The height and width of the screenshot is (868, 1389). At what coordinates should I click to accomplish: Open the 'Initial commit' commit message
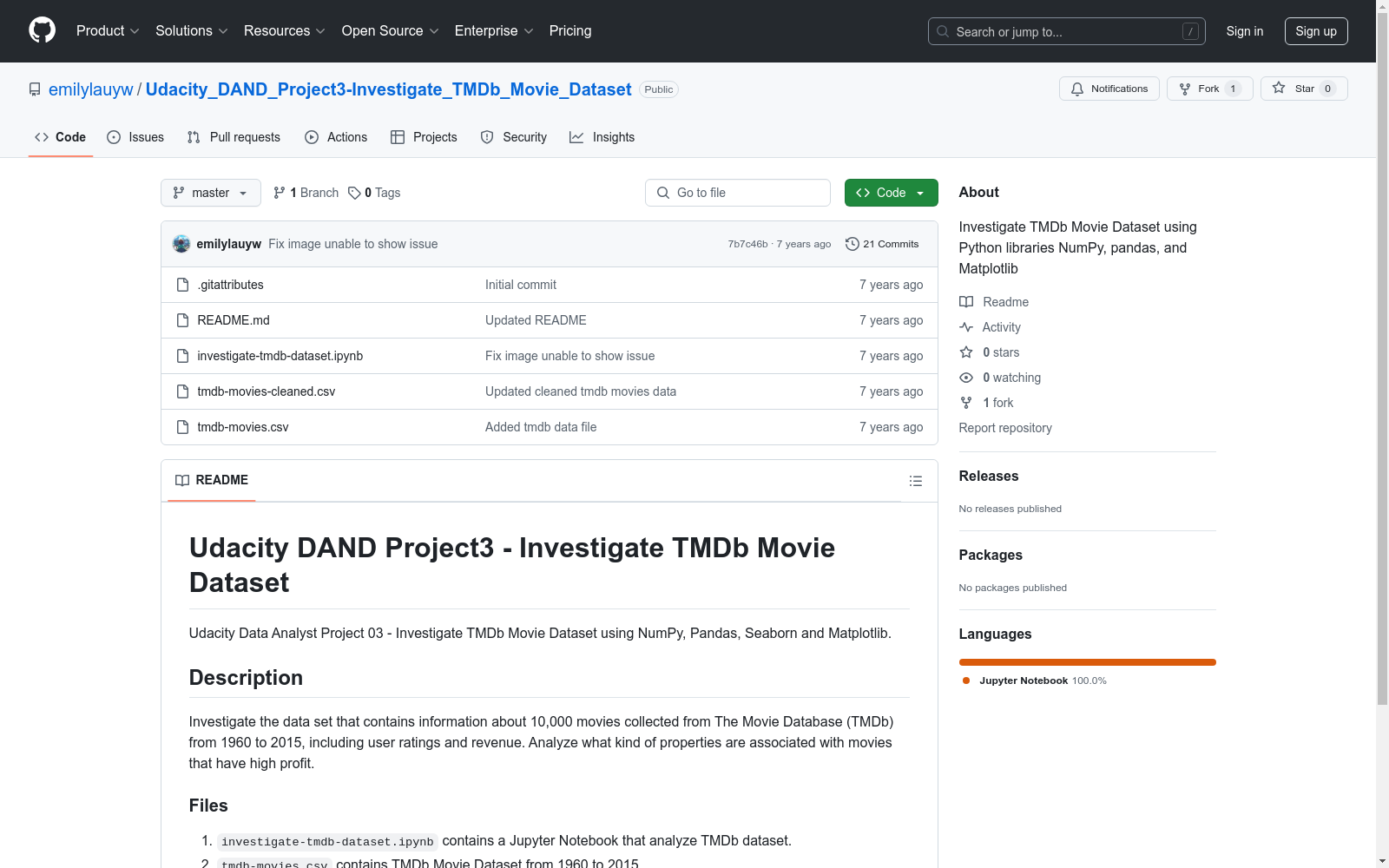coord(521,285)
